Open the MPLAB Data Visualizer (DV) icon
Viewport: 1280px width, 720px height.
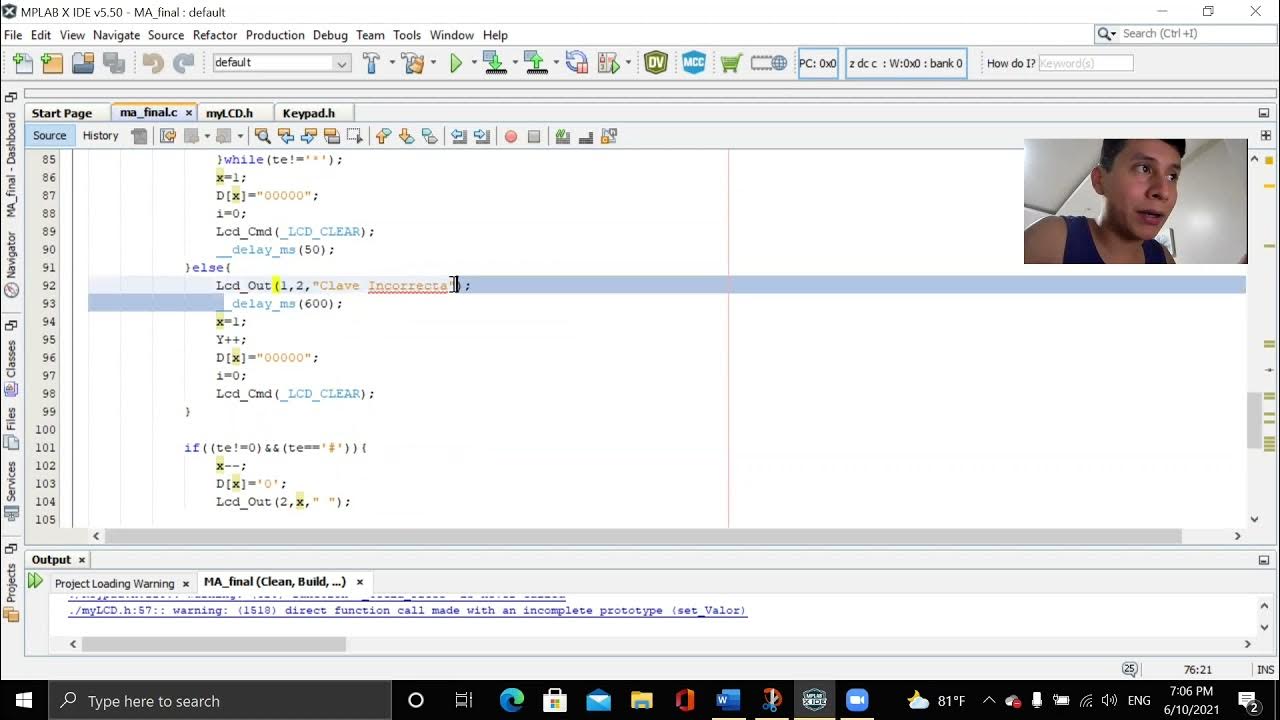(656, 63)
